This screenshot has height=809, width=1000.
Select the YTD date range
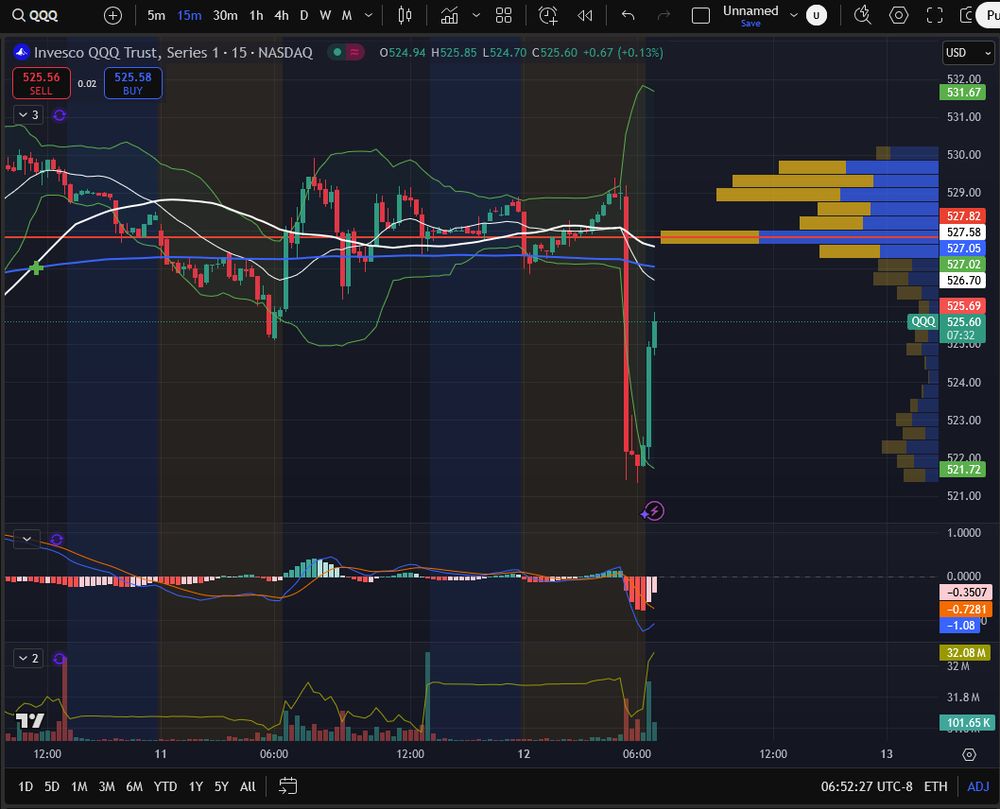coord(165,787)
